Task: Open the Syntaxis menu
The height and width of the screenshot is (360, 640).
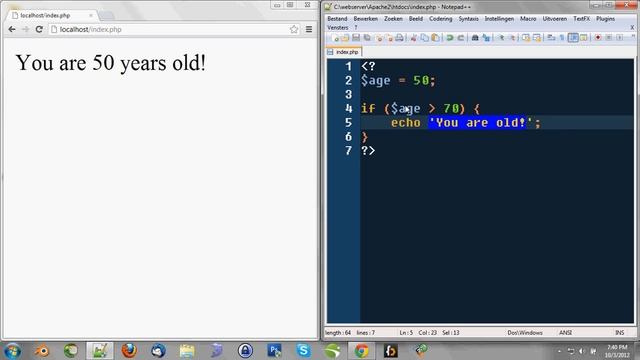Action: [x=468, y=19]
